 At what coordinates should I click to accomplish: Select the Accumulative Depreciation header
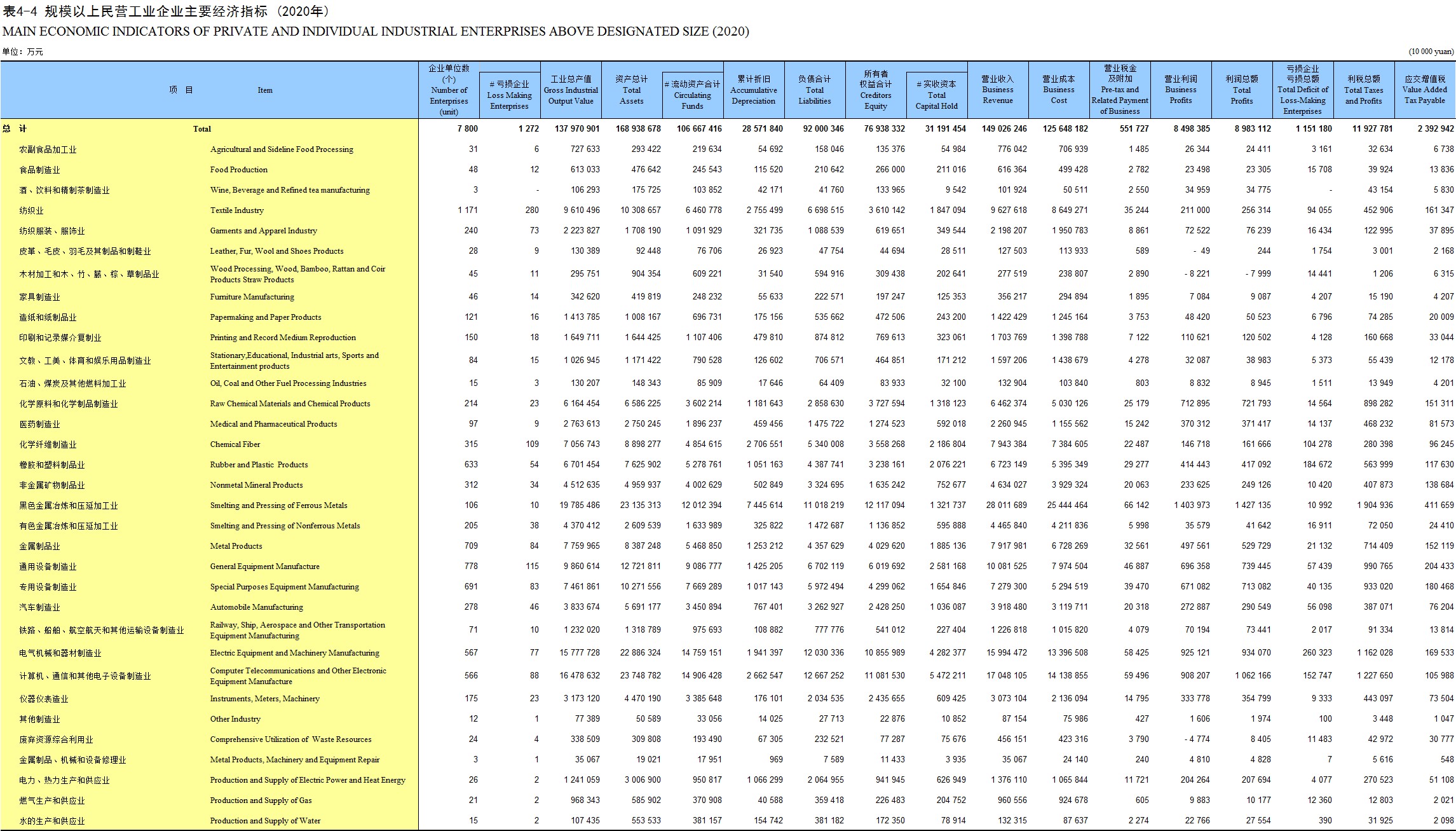tap(754, 90)
